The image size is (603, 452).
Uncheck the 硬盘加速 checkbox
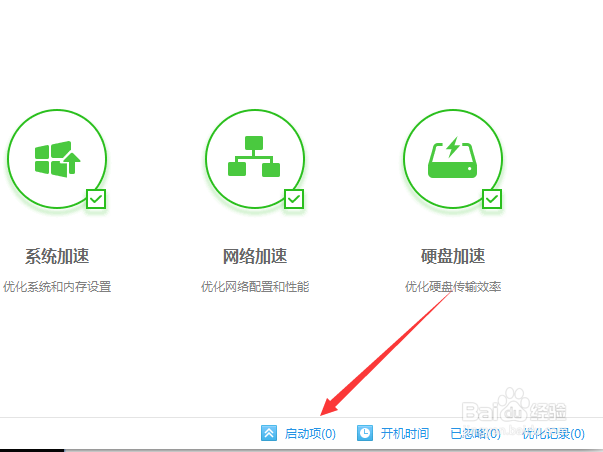492,199
